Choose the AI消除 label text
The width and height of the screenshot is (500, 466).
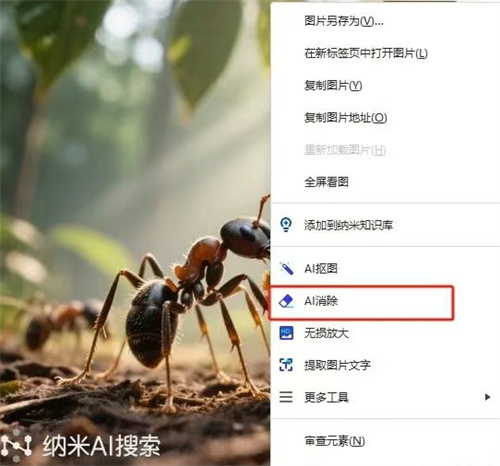(321, 301)
